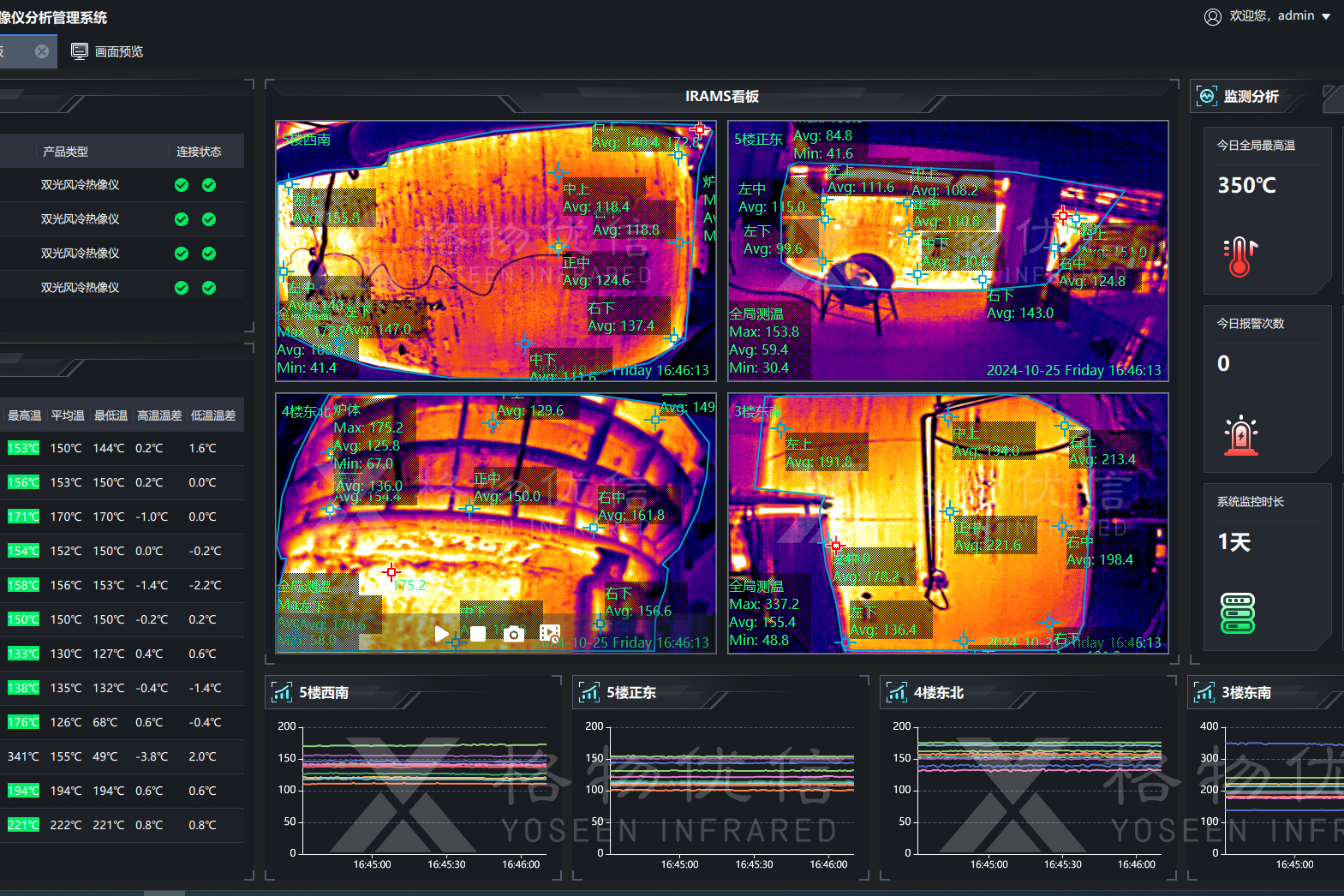Stop the 4楼东北 video stream

[478, 634]
